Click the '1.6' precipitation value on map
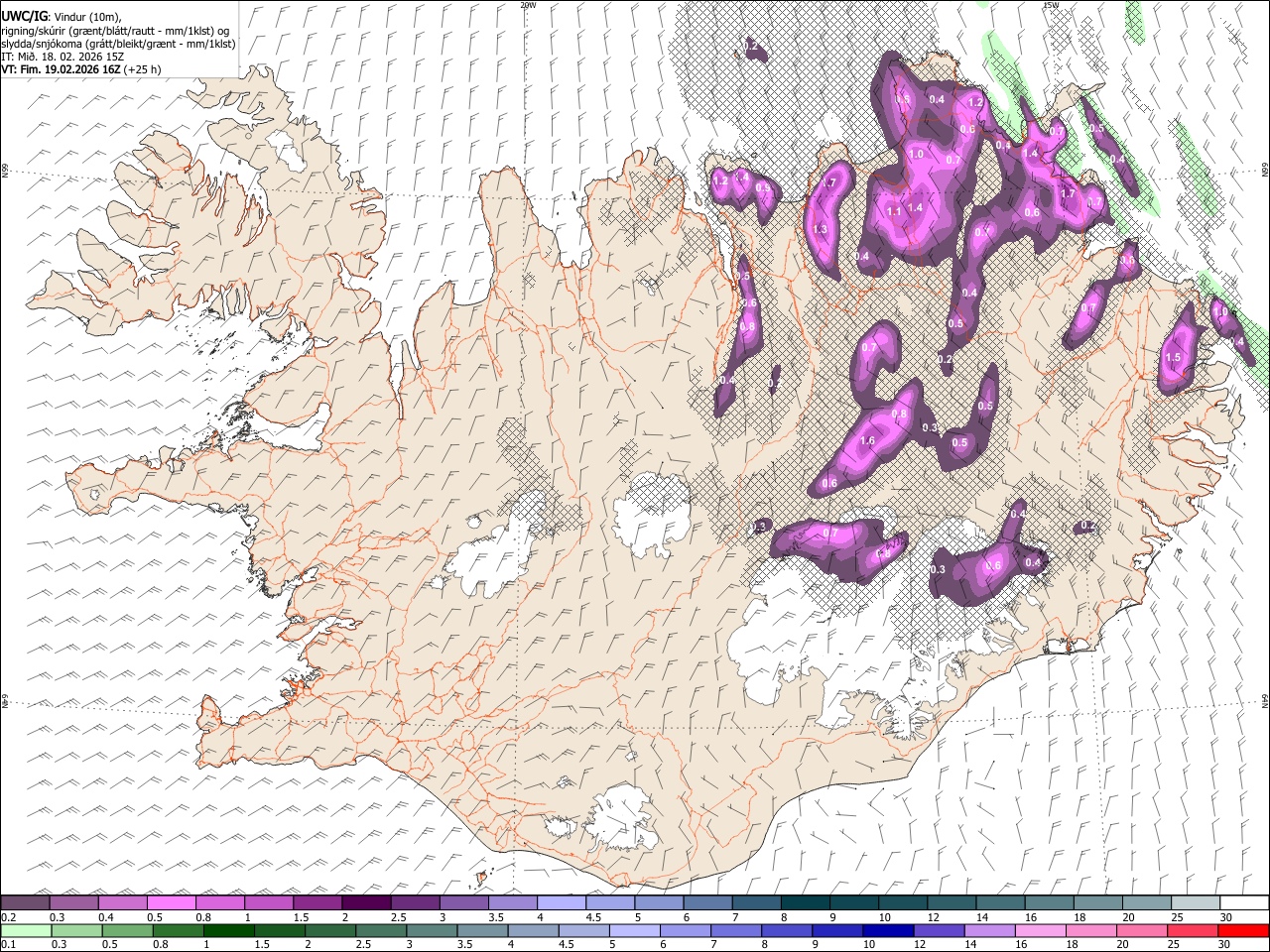 (867, 441)
